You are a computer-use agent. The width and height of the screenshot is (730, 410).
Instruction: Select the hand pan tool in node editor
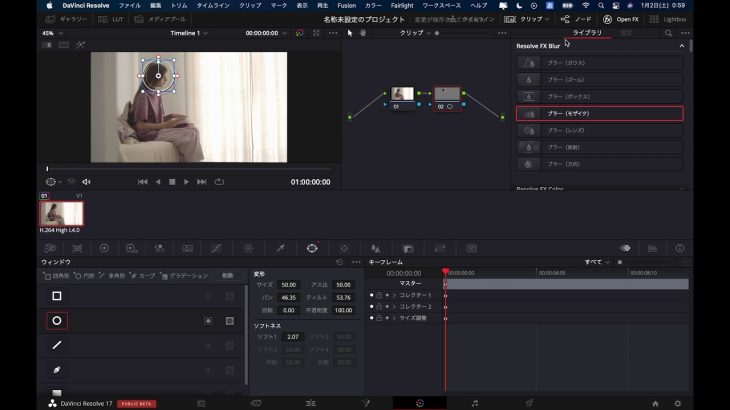click(x=363, y=33)
